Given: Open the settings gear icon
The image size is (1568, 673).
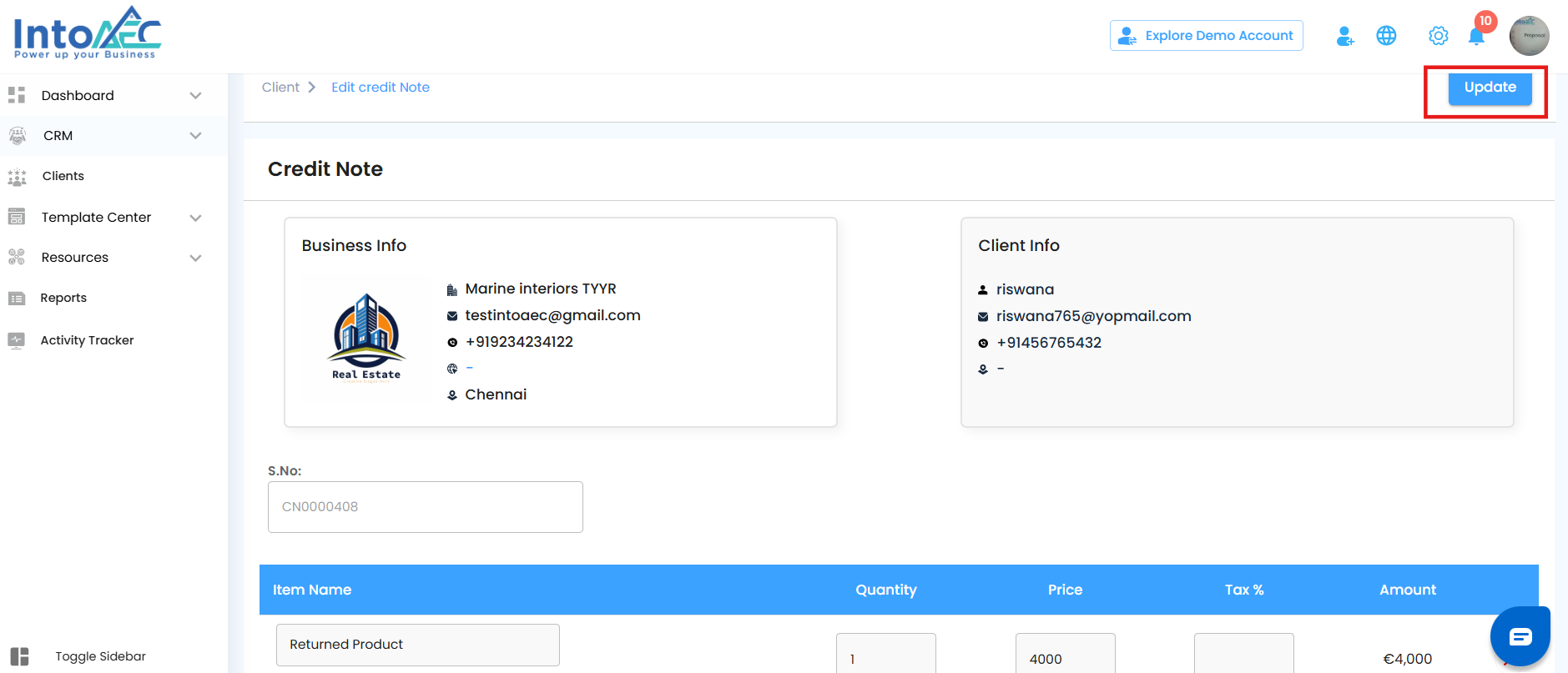Looking at the screenshot, I should (x=1438, y=36).
